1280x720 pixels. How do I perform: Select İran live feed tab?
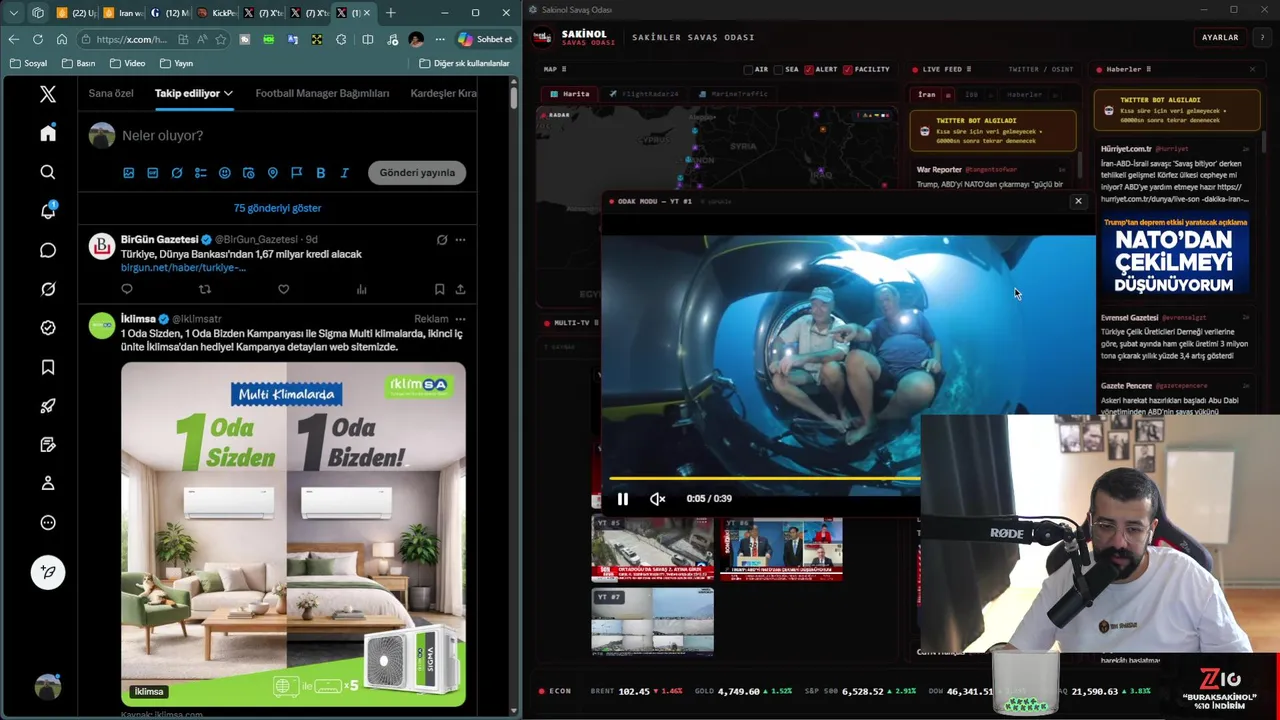click(x=927, y=95)
